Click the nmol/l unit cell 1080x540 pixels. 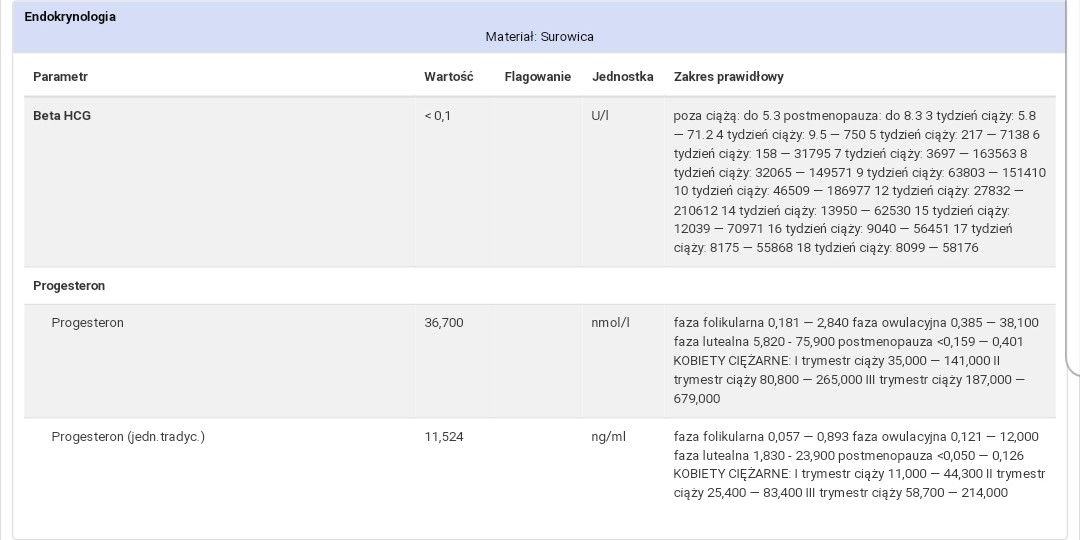[610, 323]
